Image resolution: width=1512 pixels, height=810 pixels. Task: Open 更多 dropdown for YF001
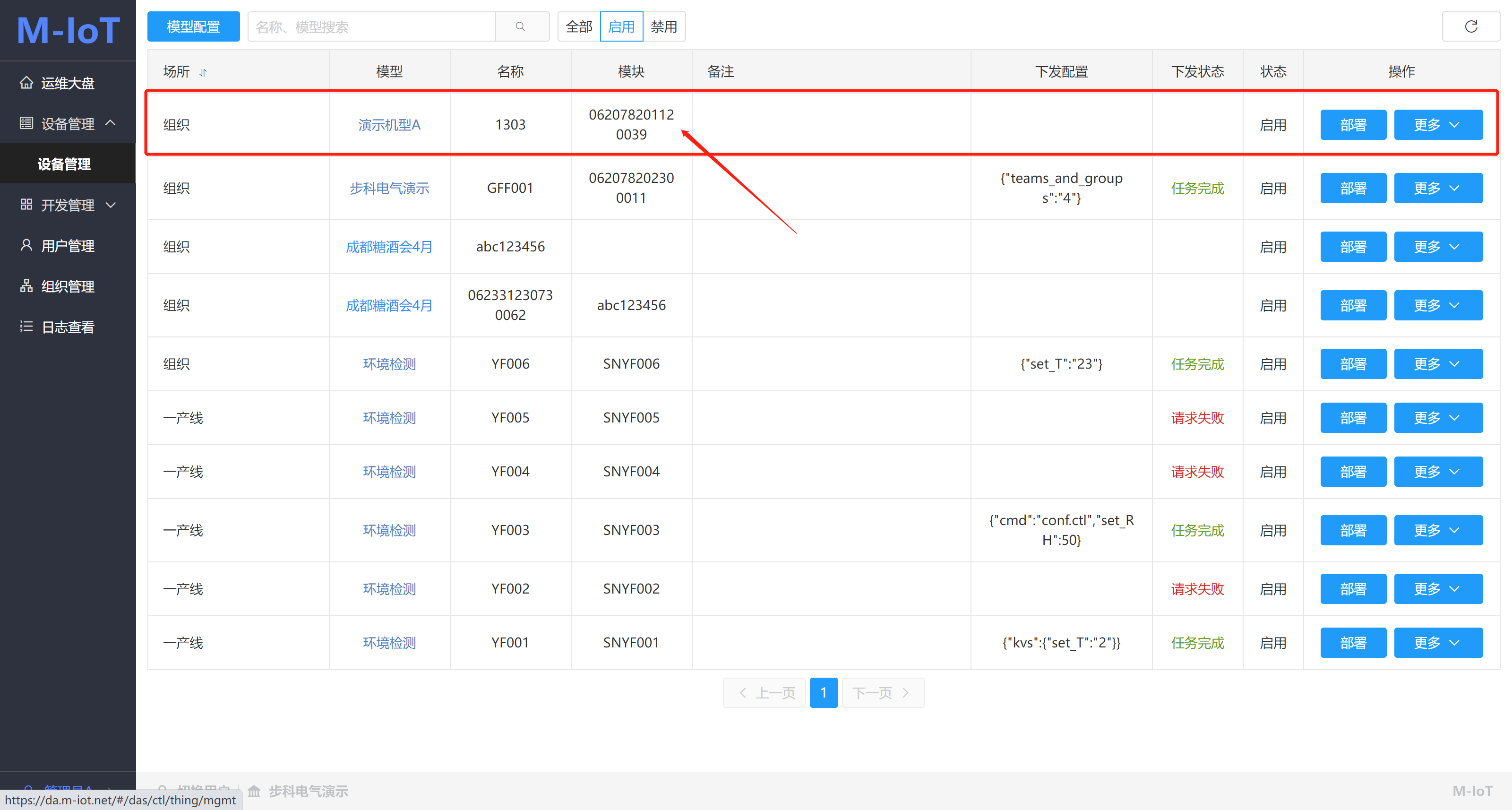1438,643
